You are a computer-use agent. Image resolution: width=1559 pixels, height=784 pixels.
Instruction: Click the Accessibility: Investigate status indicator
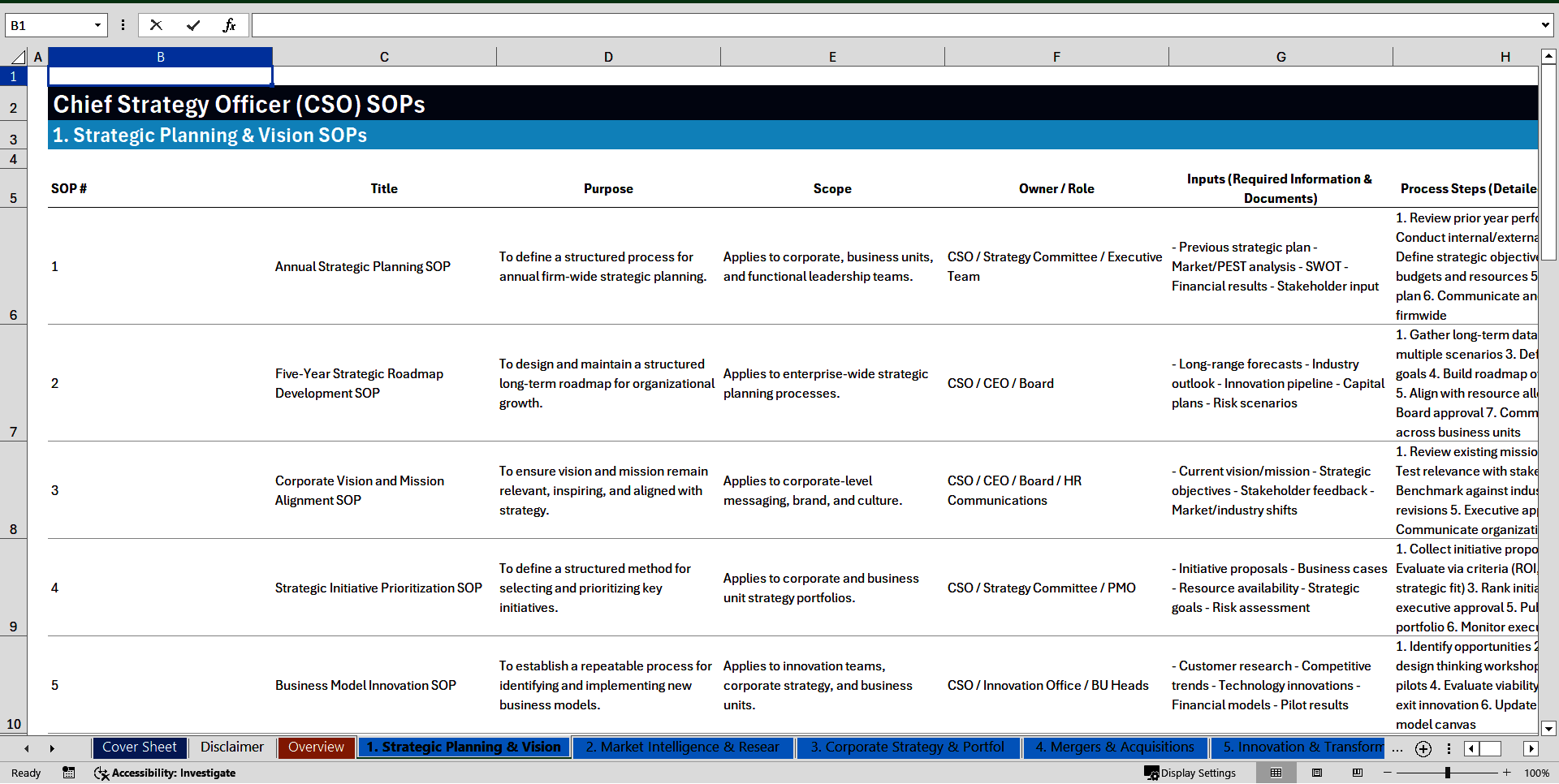[165, 773]
